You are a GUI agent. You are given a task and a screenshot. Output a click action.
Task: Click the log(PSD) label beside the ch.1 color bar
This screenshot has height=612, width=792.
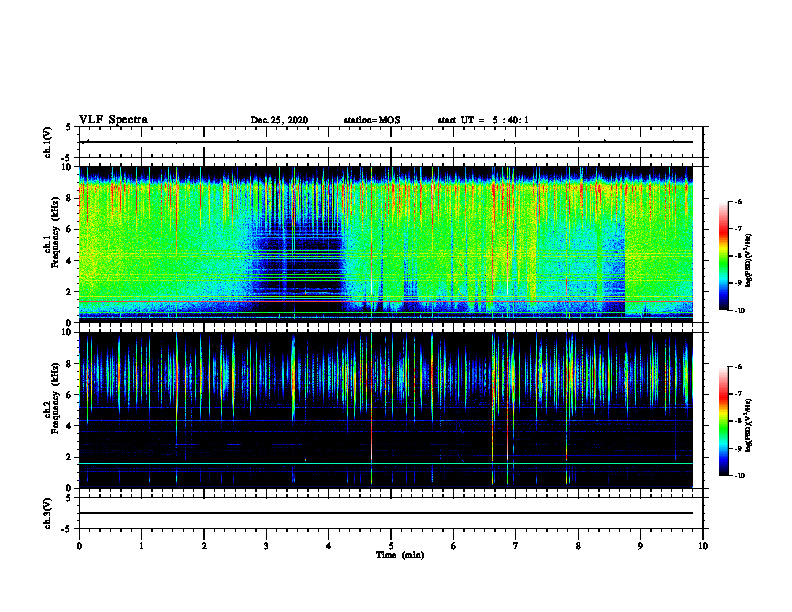(749, 261)
